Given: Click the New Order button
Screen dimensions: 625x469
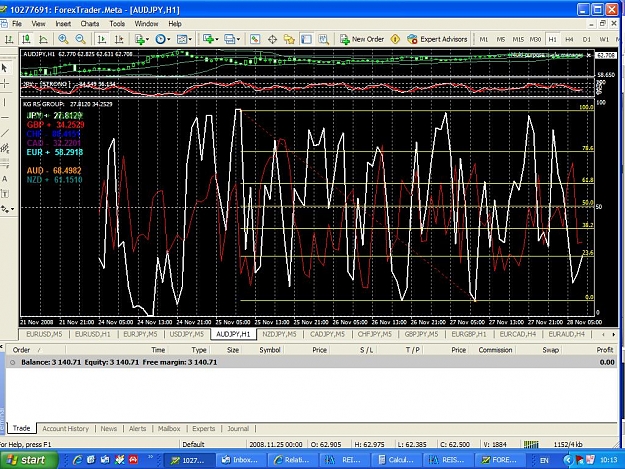Looking at the screenshot, I should pos(362,39).
